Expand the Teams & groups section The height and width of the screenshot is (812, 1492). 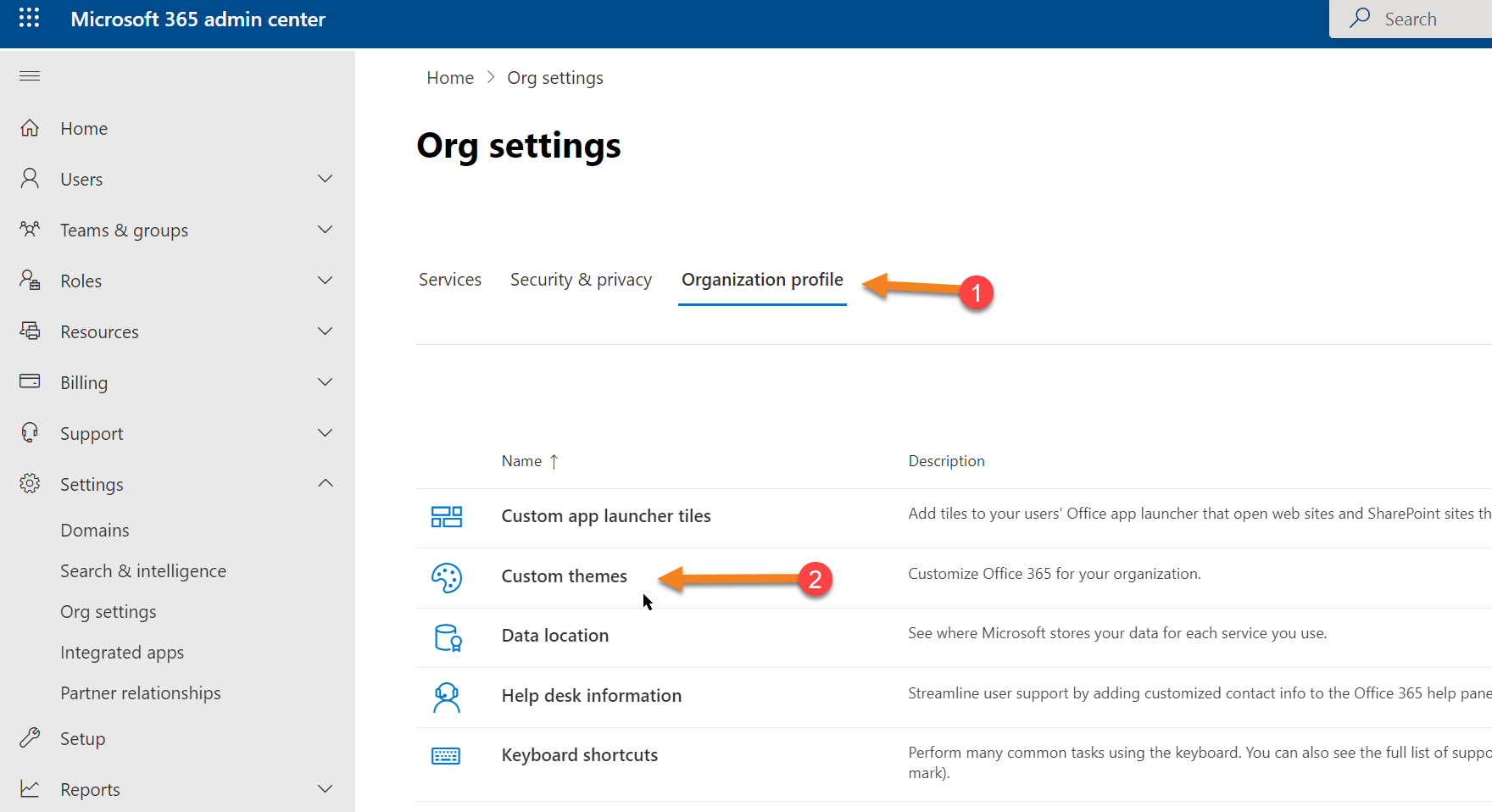(325, 229)
